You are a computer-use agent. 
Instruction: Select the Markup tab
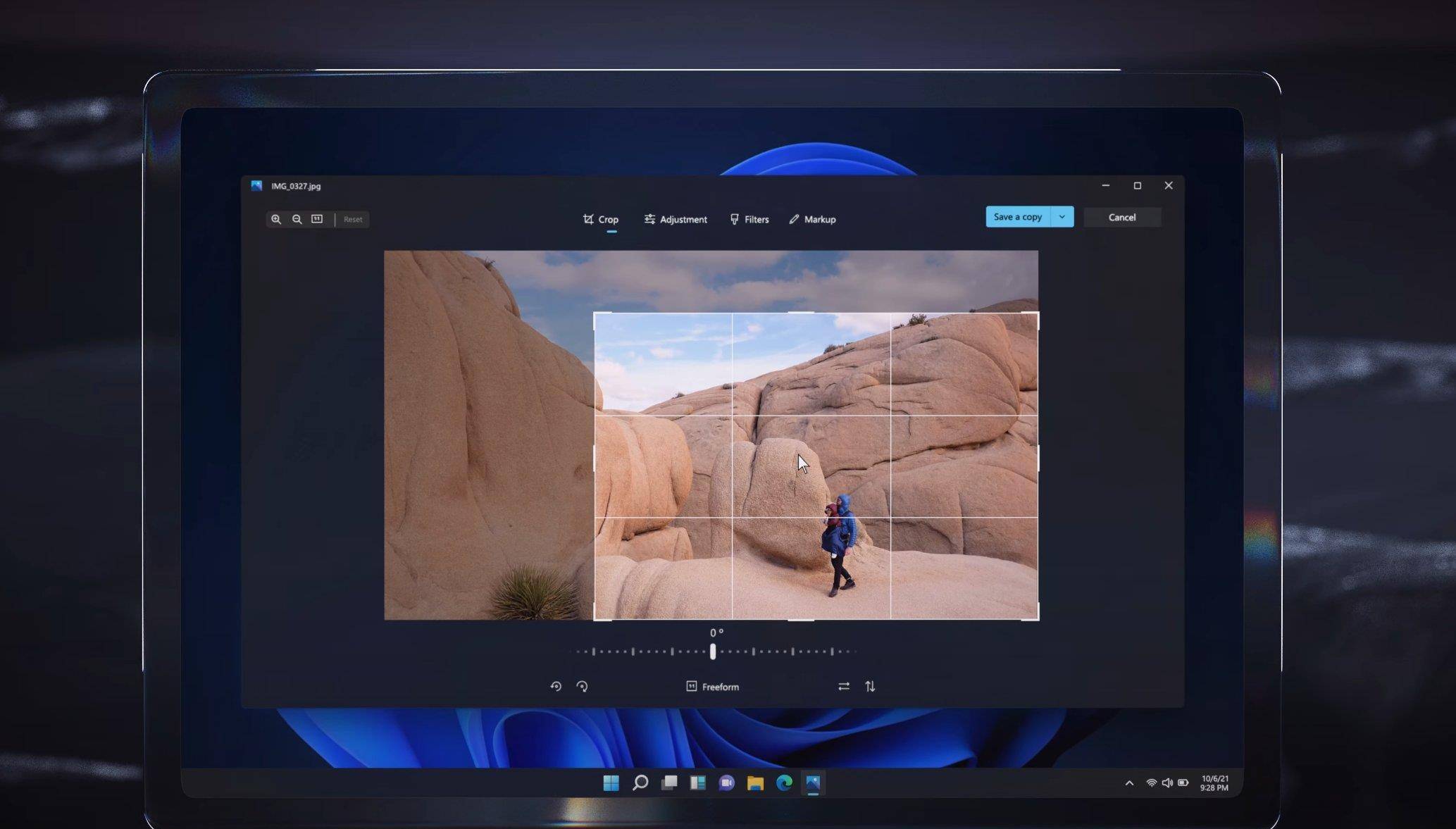click(x=812, y=220)
